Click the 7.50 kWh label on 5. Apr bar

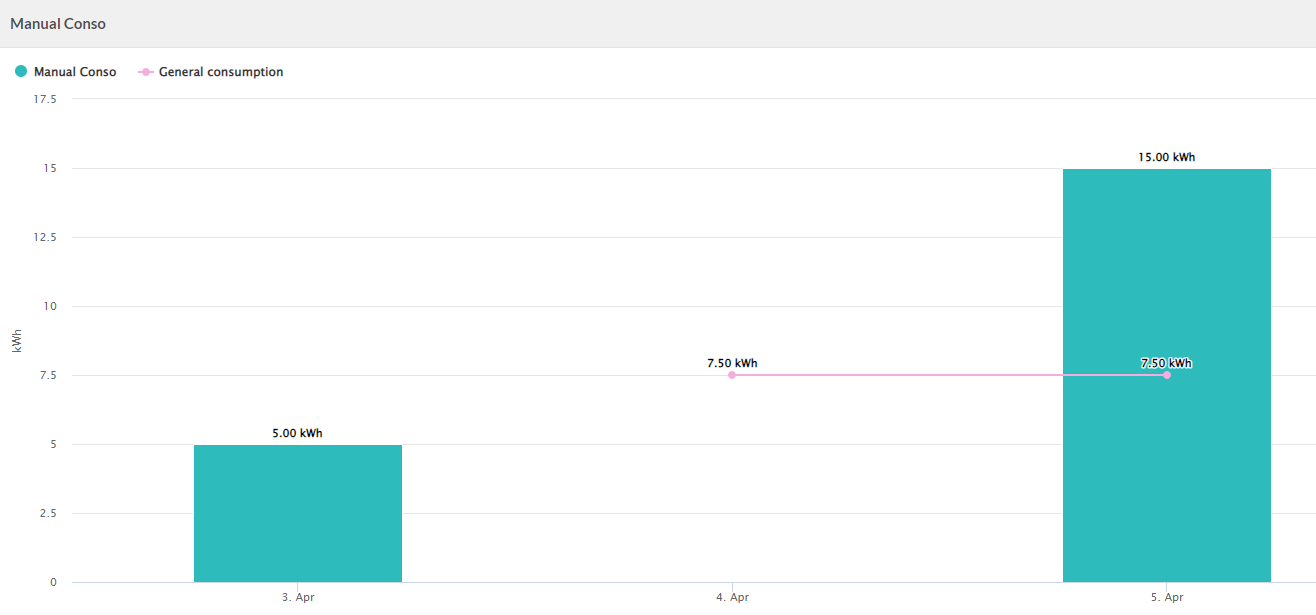click(1166, 363)
